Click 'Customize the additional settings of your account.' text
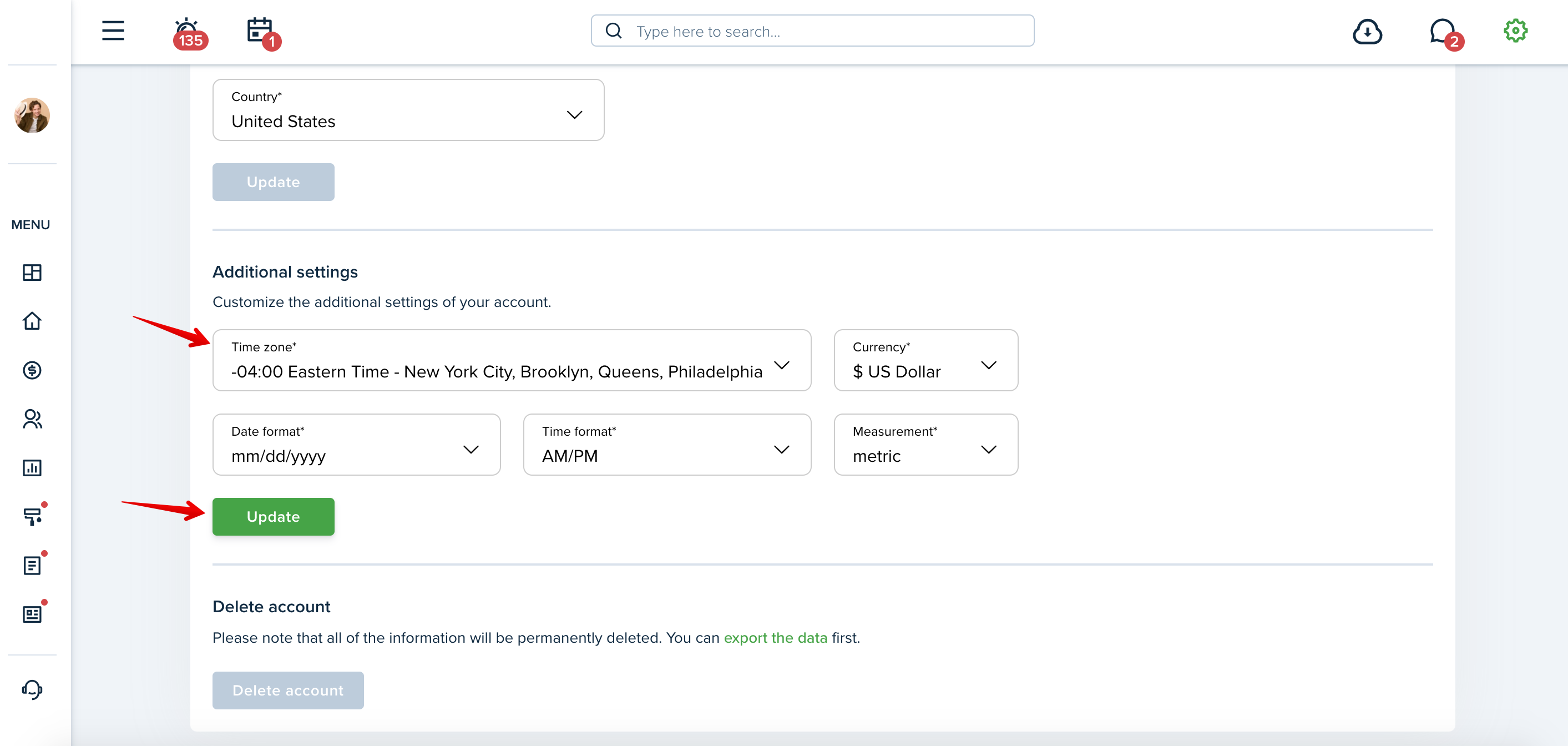 [382, 302]
